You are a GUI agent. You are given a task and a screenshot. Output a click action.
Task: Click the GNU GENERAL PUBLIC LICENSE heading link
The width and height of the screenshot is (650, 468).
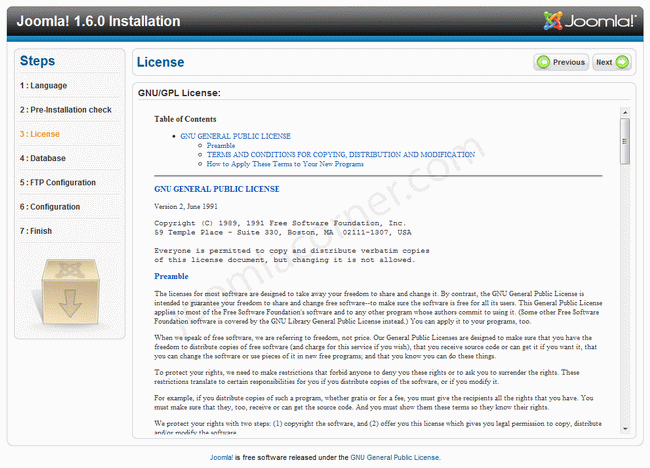tap(217, 189)
